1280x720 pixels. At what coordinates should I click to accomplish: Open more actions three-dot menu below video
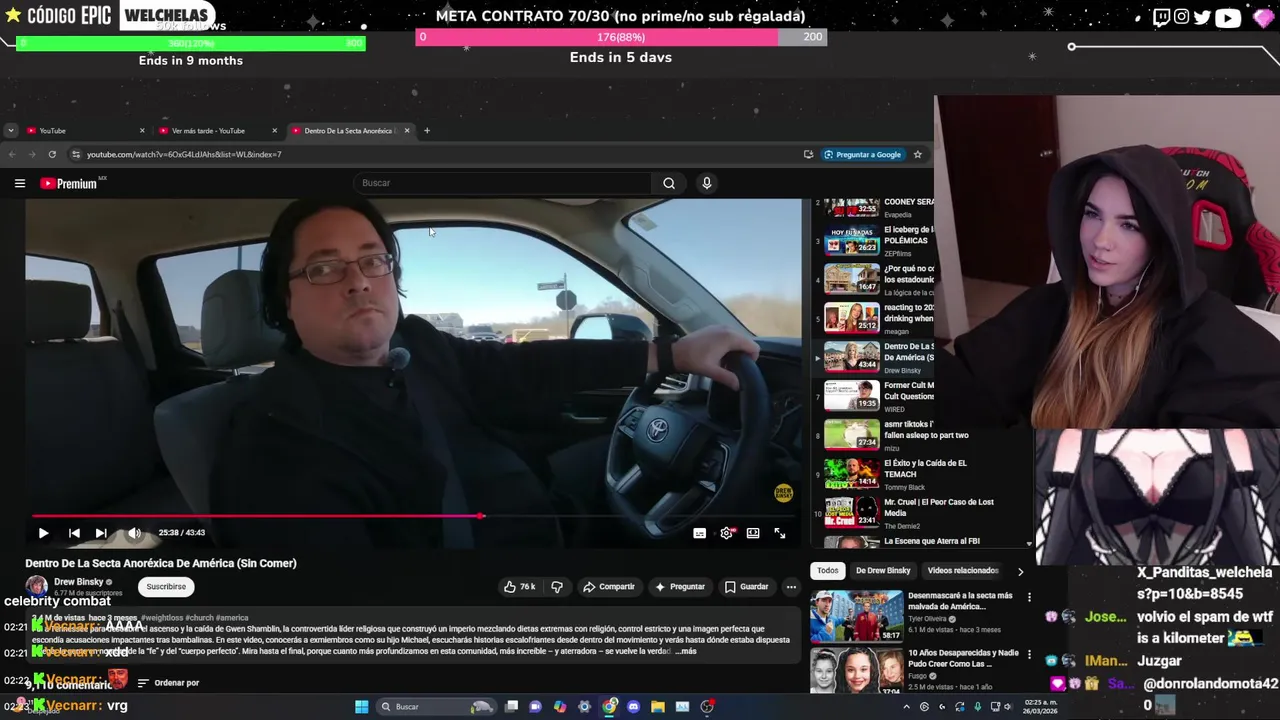point(791,587)
